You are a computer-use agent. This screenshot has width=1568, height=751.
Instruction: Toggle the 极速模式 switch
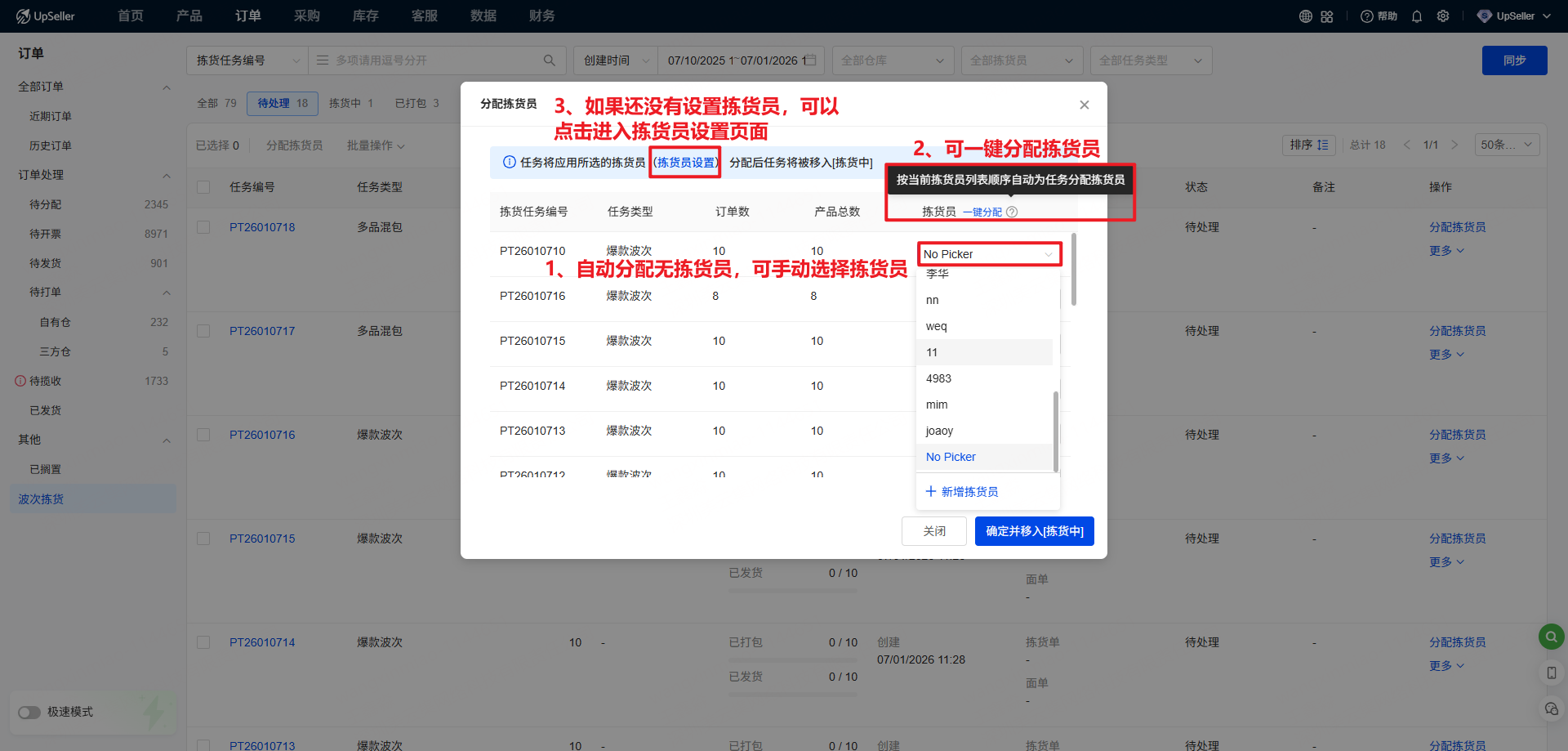click(x=29, y=712)
